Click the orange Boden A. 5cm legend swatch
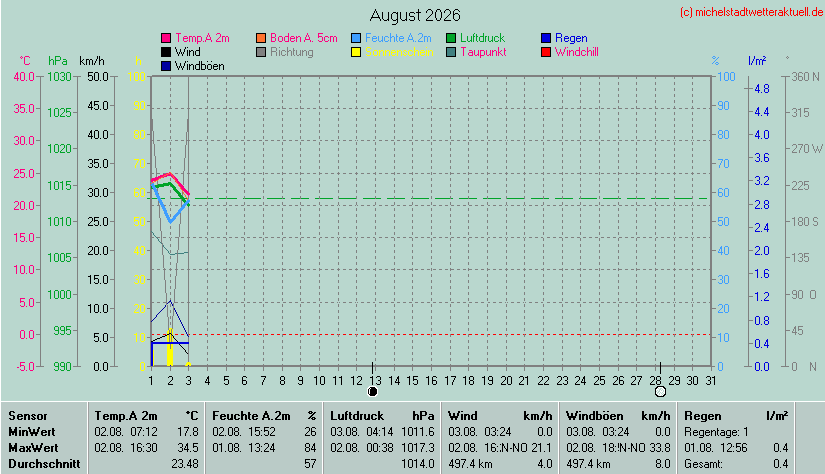This screenshot has width=825, height=474. click(x=261, y=38)
